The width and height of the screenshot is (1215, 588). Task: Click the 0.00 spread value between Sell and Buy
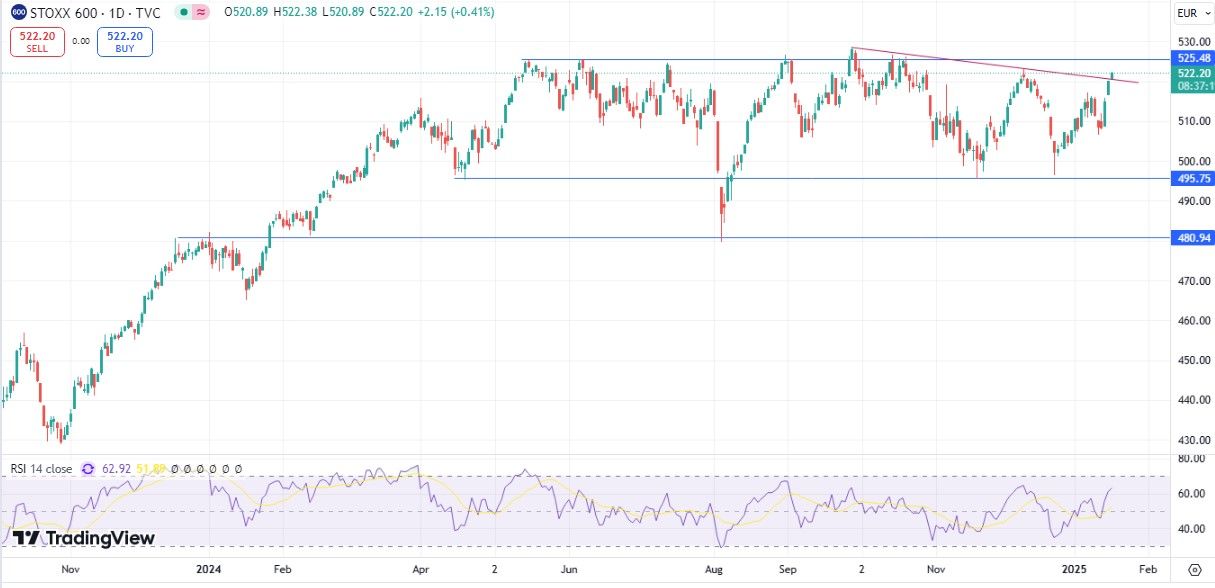tap(81, 42)
